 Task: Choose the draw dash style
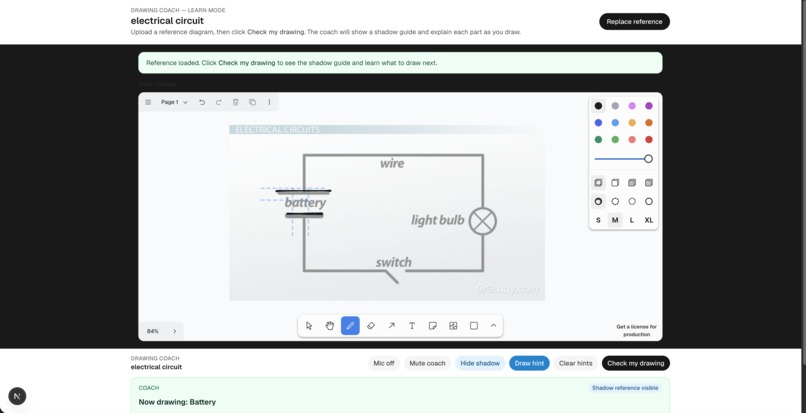point(598,202)
